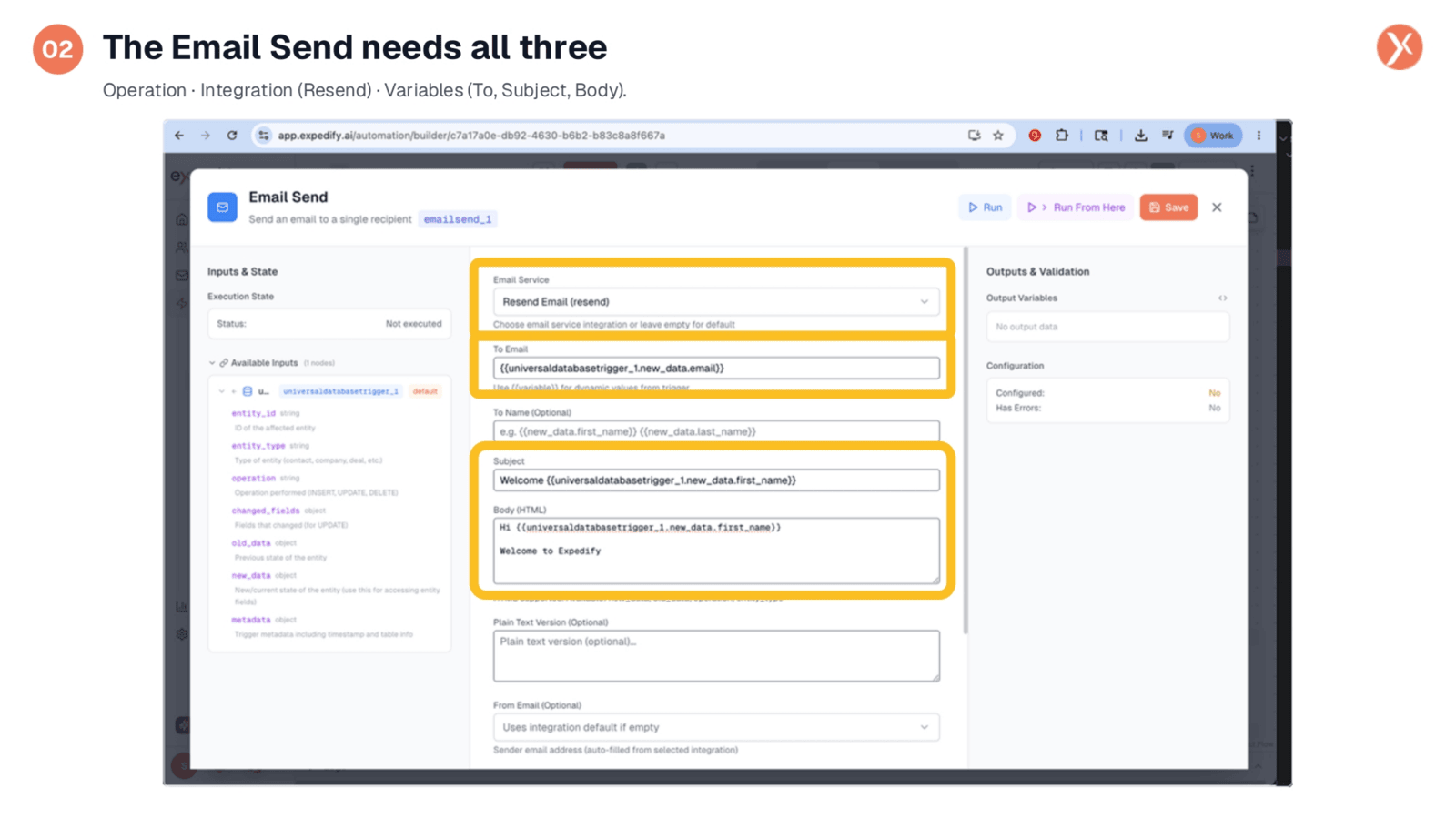The height and width of the screenshot is (819, 1456).
Task: Select the entity_type input variable
Action: click(x=258, y=446)
